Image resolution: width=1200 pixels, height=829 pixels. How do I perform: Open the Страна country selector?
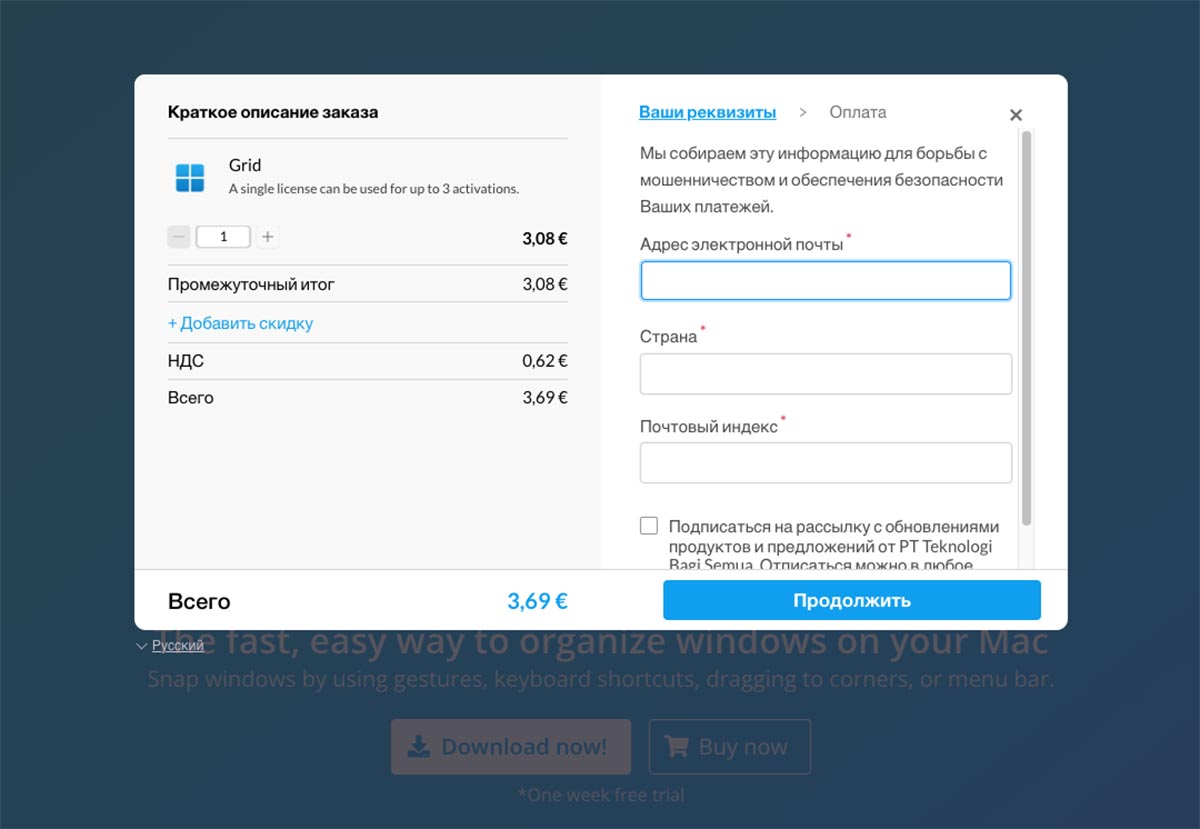click(825, 374)
